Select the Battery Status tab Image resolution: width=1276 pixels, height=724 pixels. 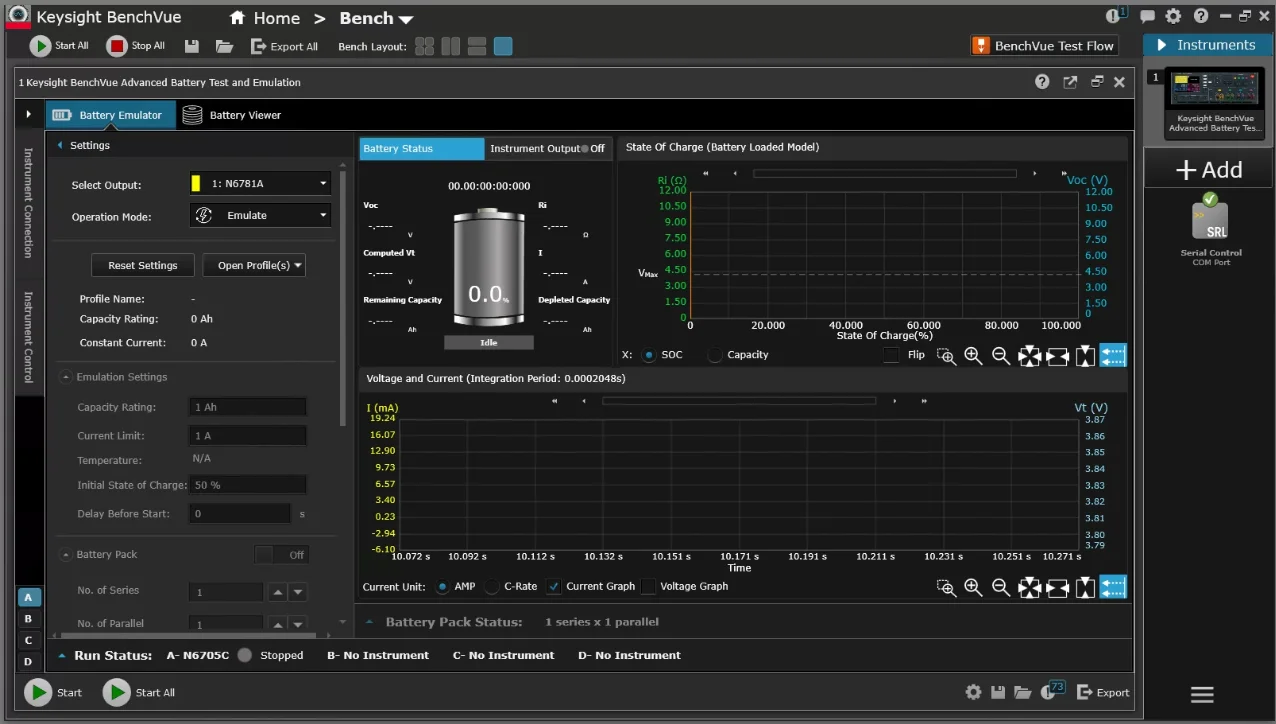[x=422, y=149]
